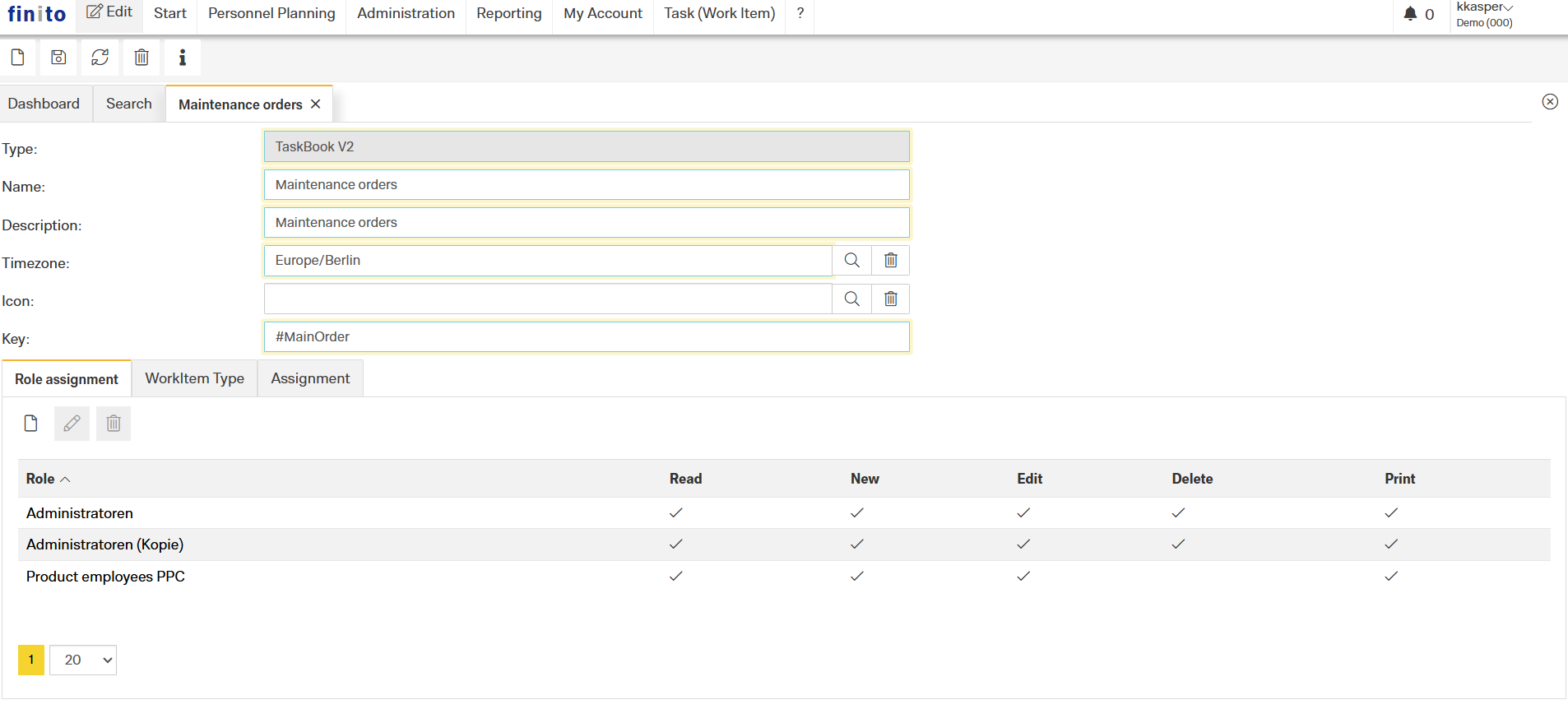Toggle Read checkmark for Product employees PPC

(676, 577)
